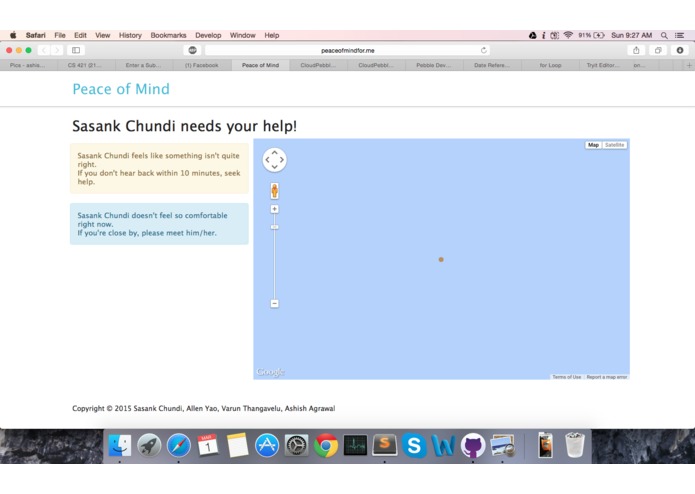Switch map to Map view
695x494 pixels.
click(593, 145)
